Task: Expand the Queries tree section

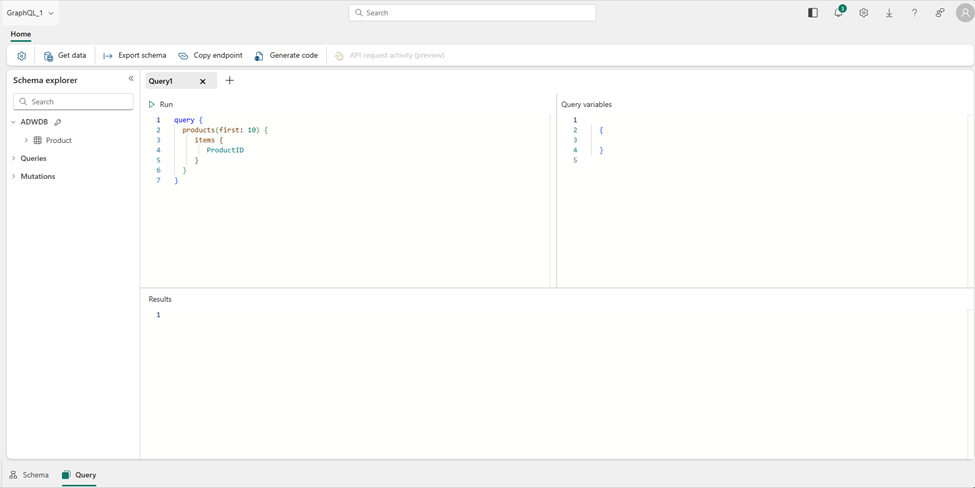Action: 14,159
